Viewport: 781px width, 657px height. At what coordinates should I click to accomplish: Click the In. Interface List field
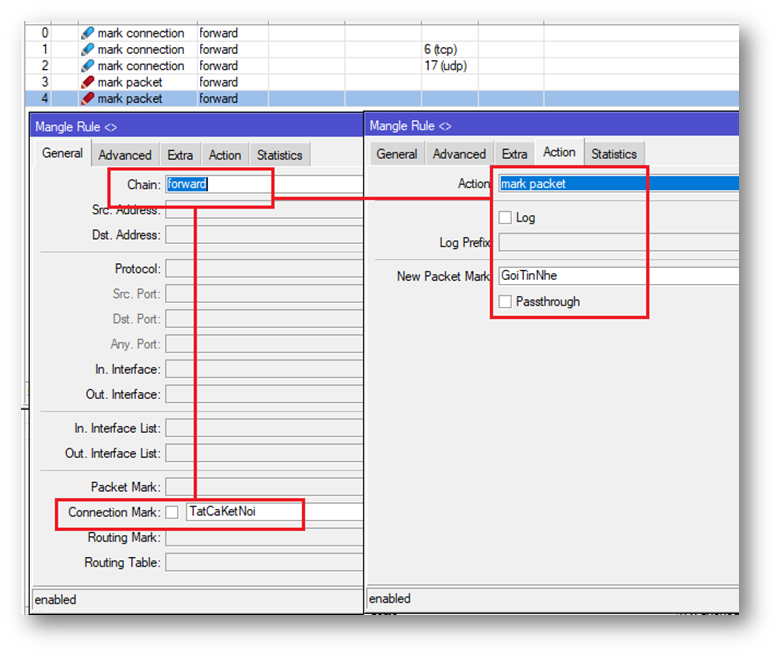click(x=264, y=428)
